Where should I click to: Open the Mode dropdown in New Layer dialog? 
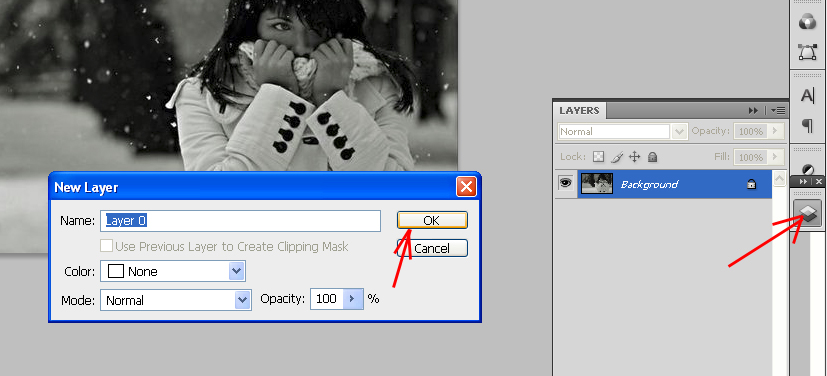176,300
